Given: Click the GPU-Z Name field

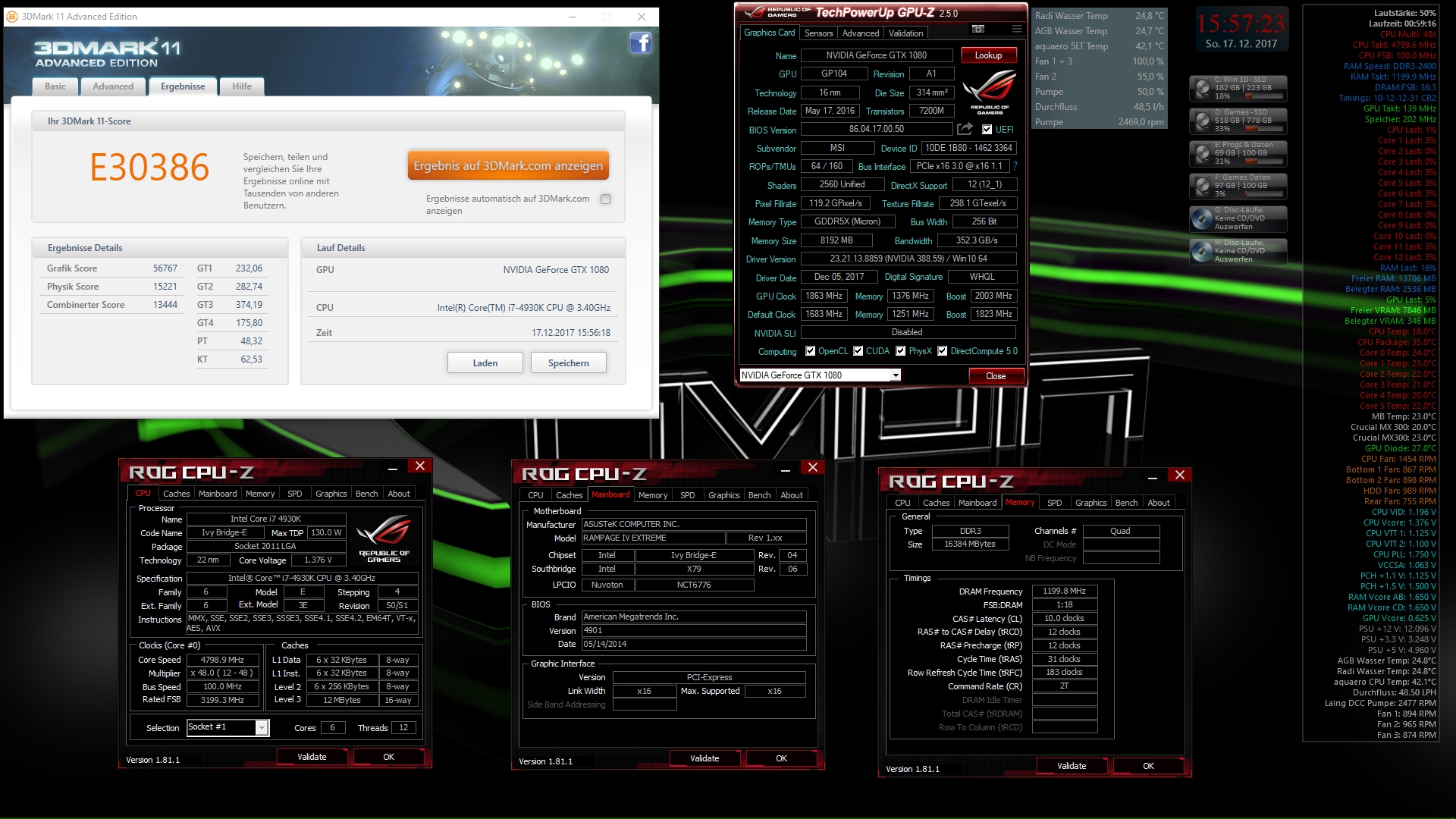Looking at the screenshot, I should [877, 55].
